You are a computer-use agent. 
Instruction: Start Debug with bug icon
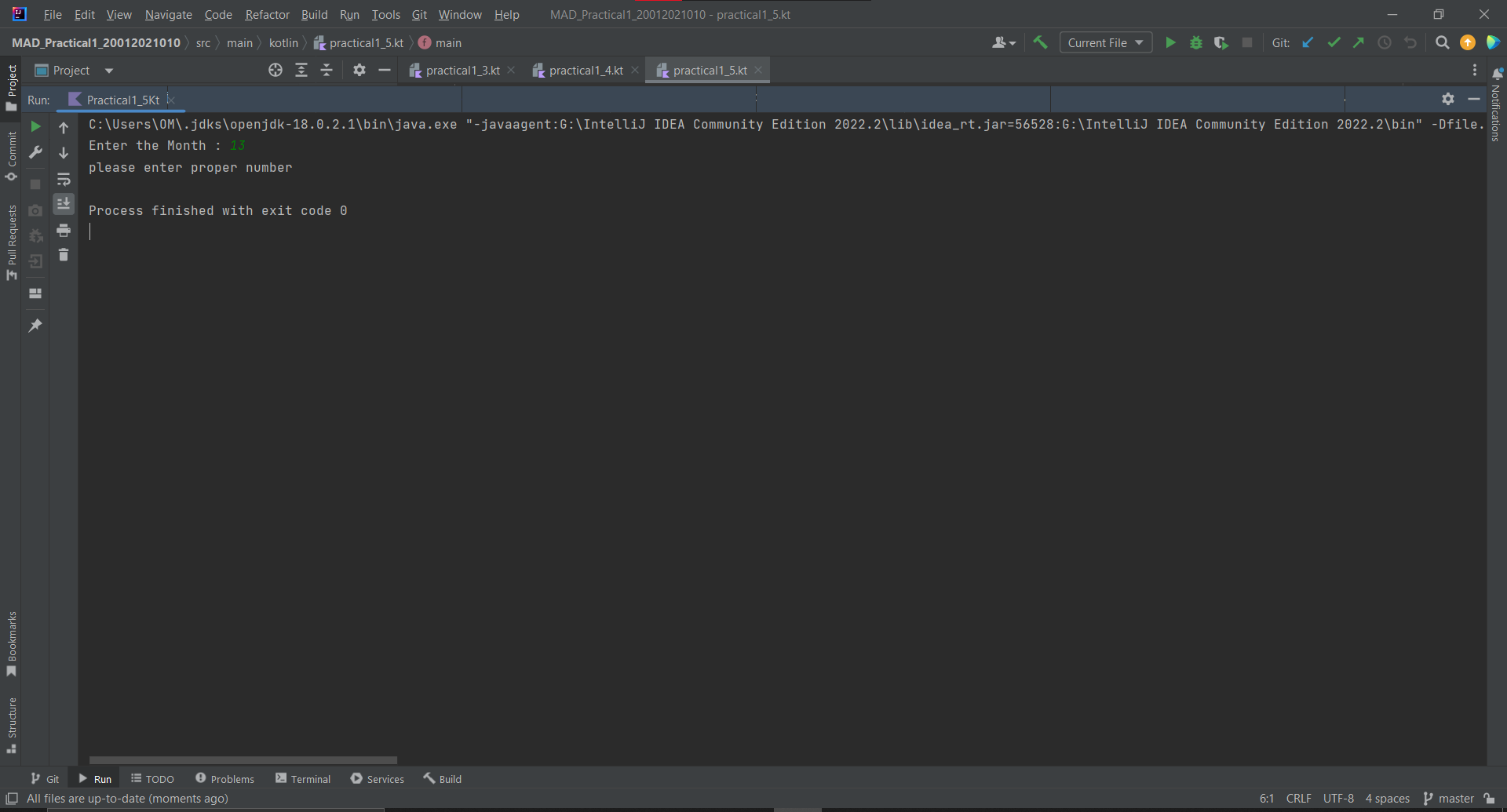pyautogui.click(x=1196, y=42)
